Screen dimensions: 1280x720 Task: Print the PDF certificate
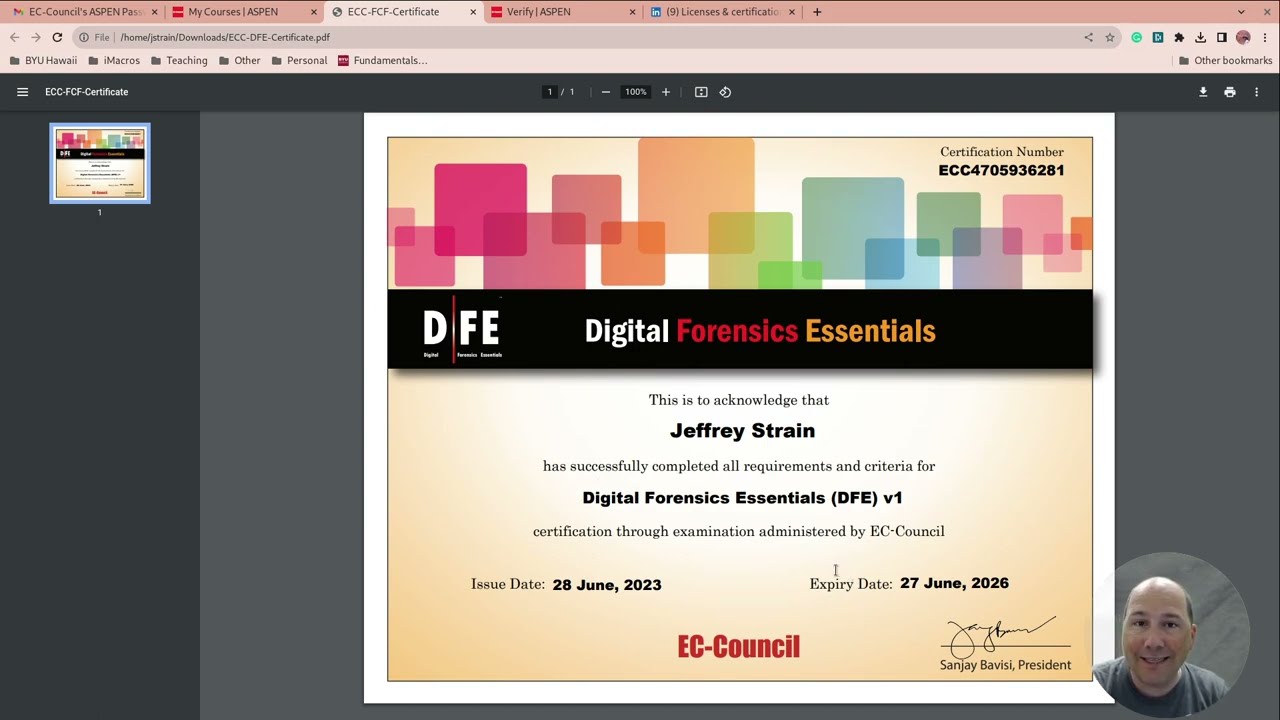coord(1230,92)
